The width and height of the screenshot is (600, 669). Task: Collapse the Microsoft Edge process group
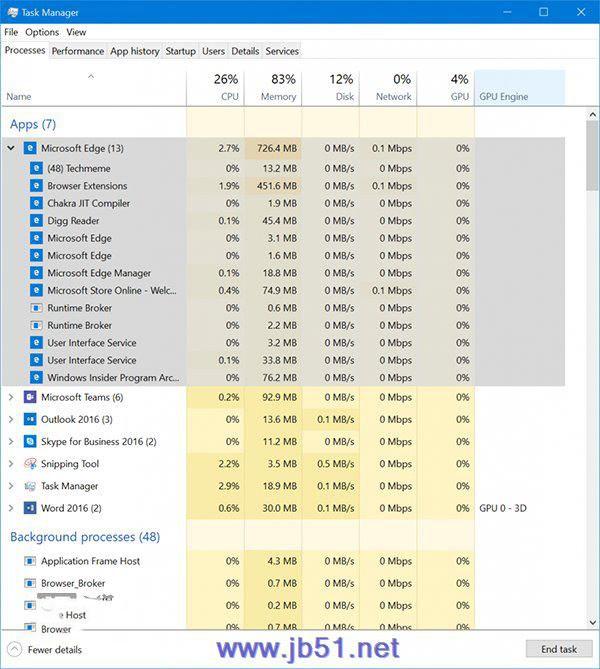coord(11,148)
